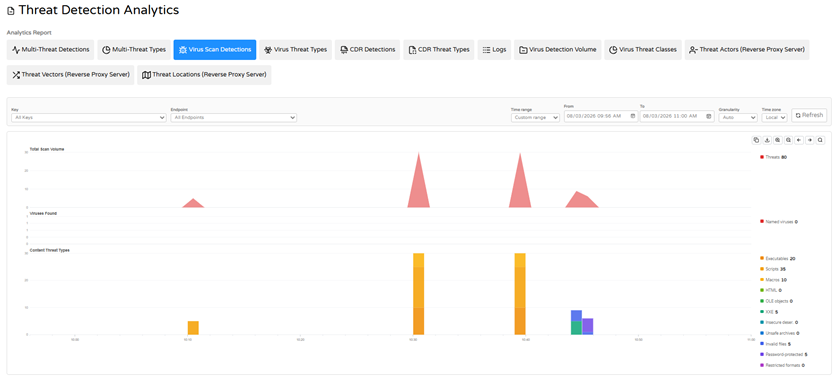836x380 pixels.
Task: Open the Time zone Local dropdown
Action: click(774, 117)
